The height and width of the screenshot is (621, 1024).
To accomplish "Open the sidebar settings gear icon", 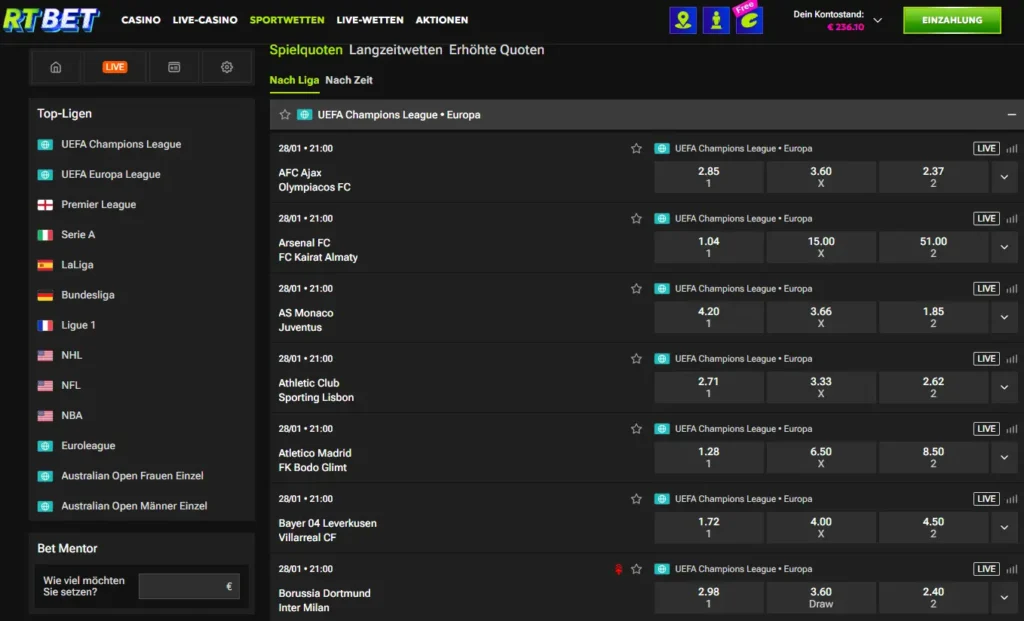I will (x=227, y=67).
